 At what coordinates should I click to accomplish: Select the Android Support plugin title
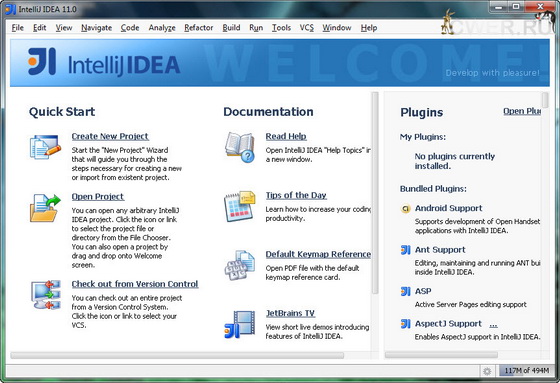[449, 208]
